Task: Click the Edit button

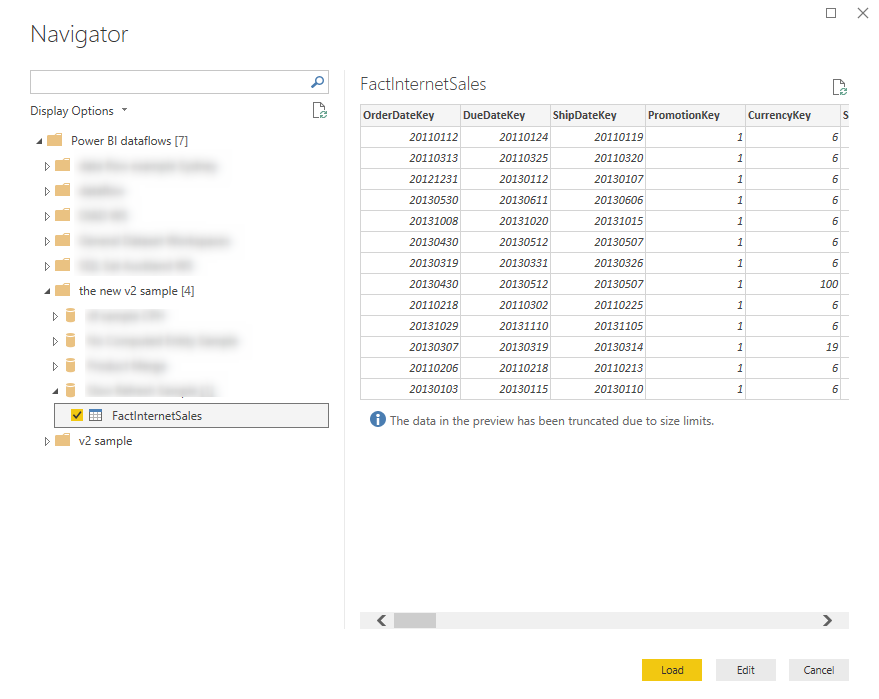Action: [x=746, y=670]
